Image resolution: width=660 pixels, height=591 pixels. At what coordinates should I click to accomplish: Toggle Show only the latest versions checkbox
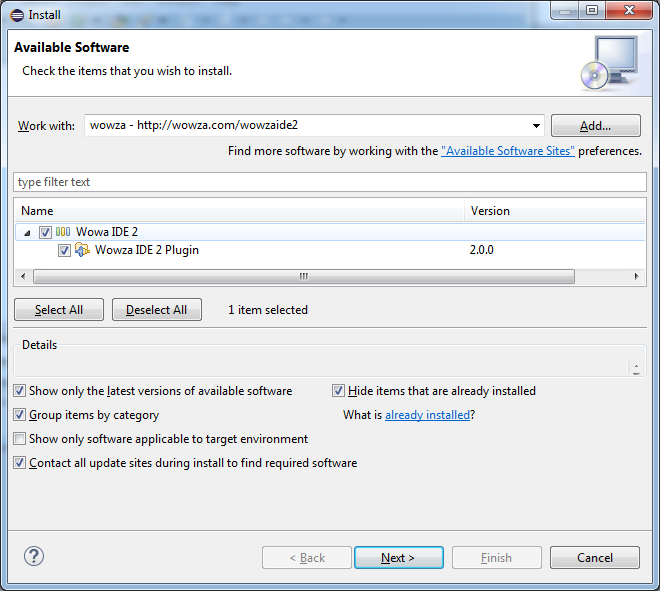click(x=20, y=391)
